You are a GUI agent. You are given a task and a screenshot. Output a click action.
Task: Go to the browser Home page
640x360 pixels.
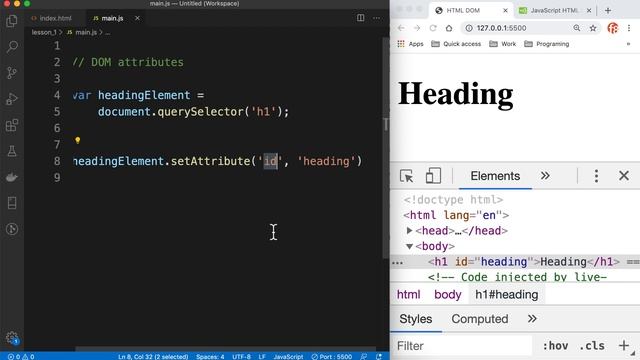pyautogui.click(x=449, y=28)
